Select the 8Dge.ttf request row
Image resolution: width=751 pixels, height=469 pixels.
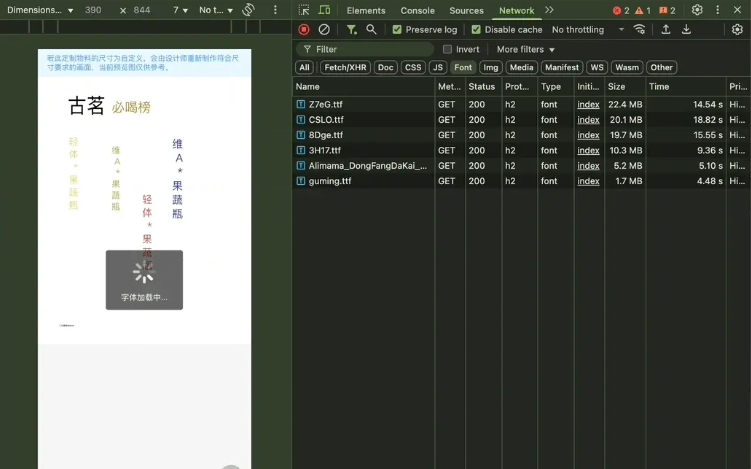click(522, 135)
